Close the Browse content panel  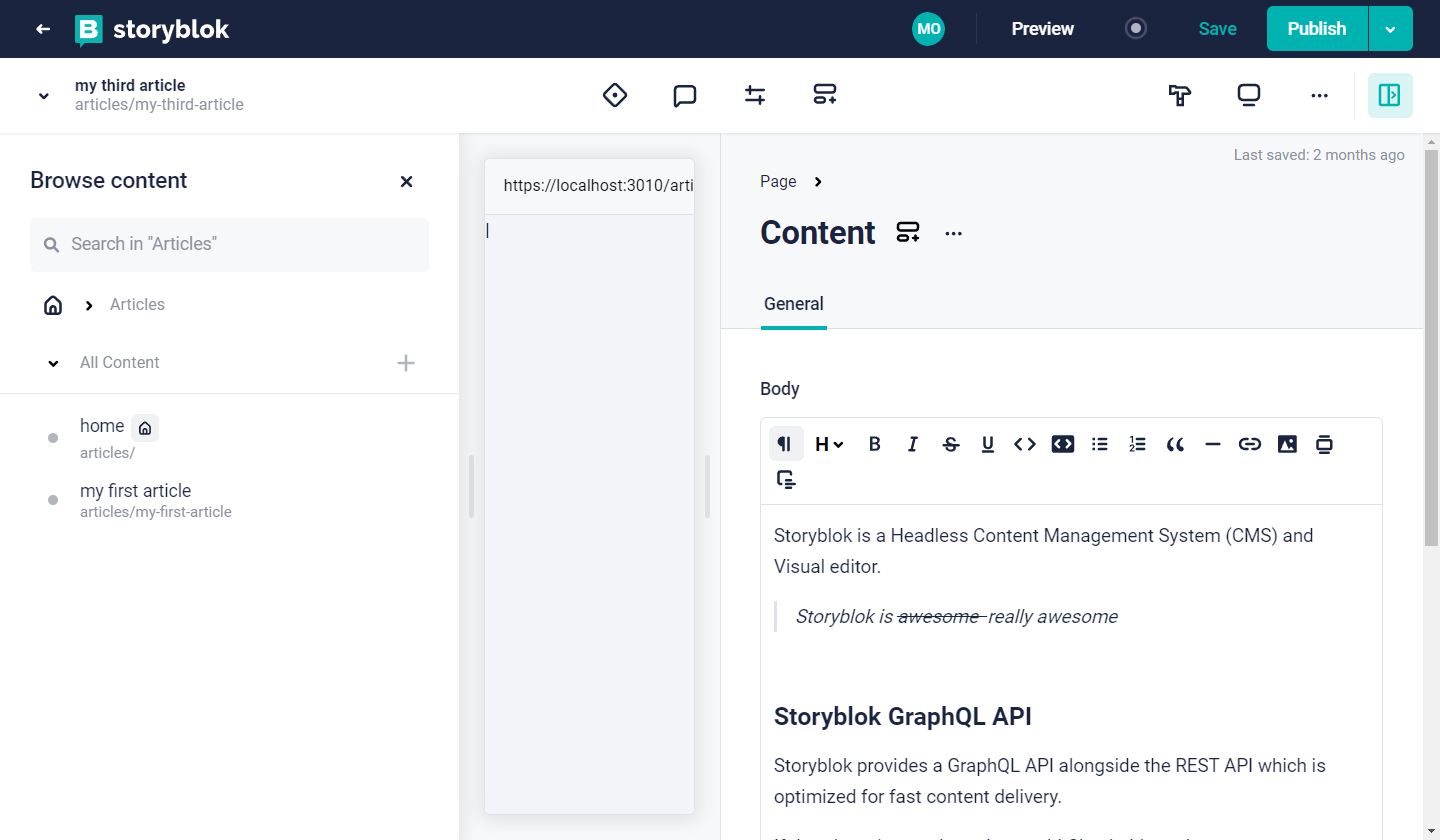click(406, 181)
